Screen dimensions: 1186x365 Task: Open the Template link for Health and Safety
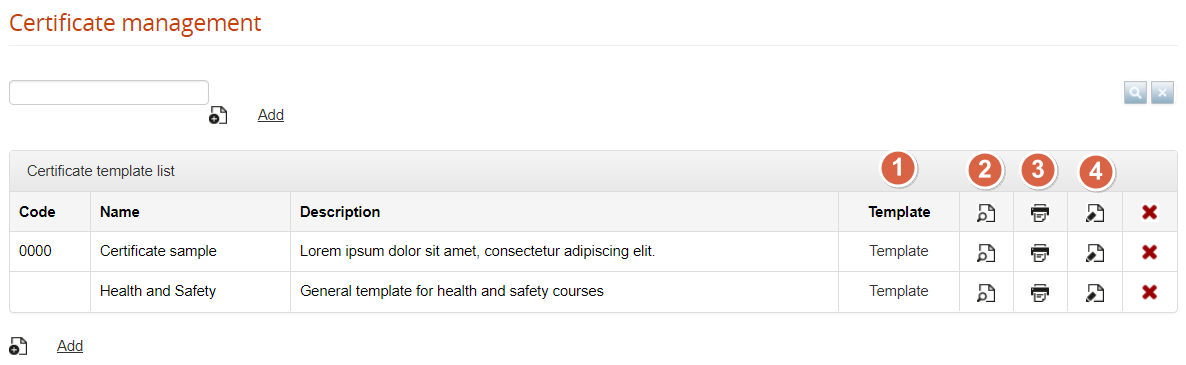point(899,291)
